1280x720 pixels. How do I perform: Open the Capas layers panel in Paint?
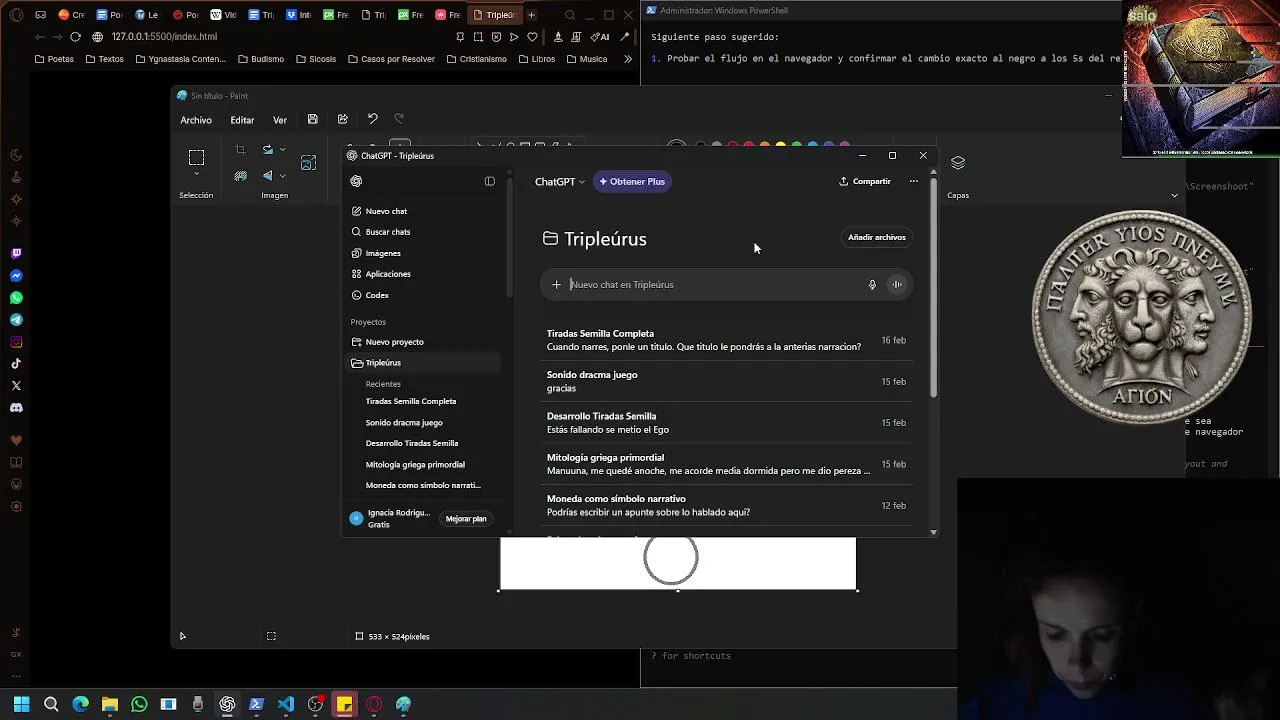coord(958,163)
